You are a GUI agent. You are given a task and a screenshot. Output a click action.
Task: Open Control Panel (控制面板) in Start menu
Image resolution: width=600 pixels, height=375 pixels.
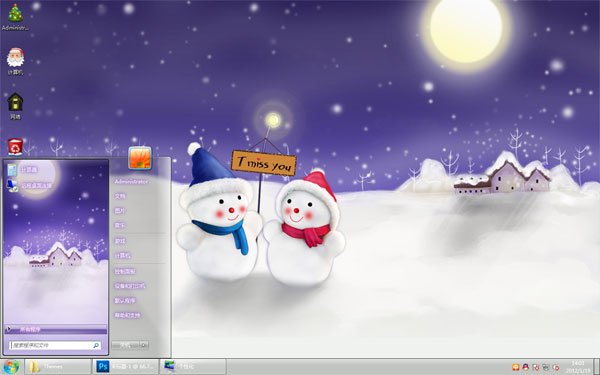(x=125, y=271)
